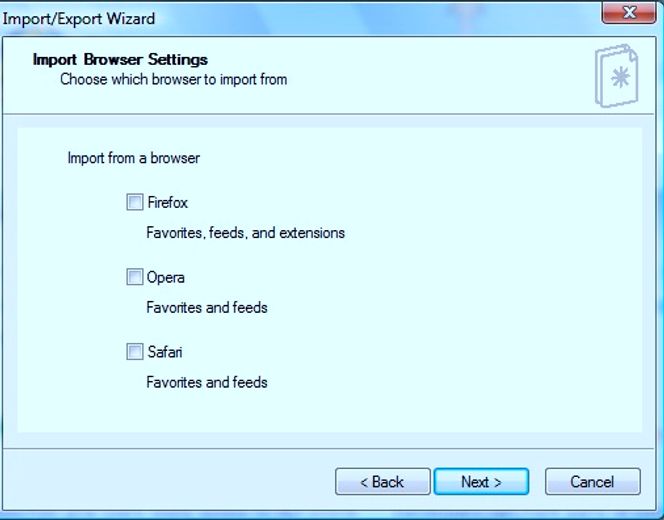Close the wizard with the red X

(629, 12)
